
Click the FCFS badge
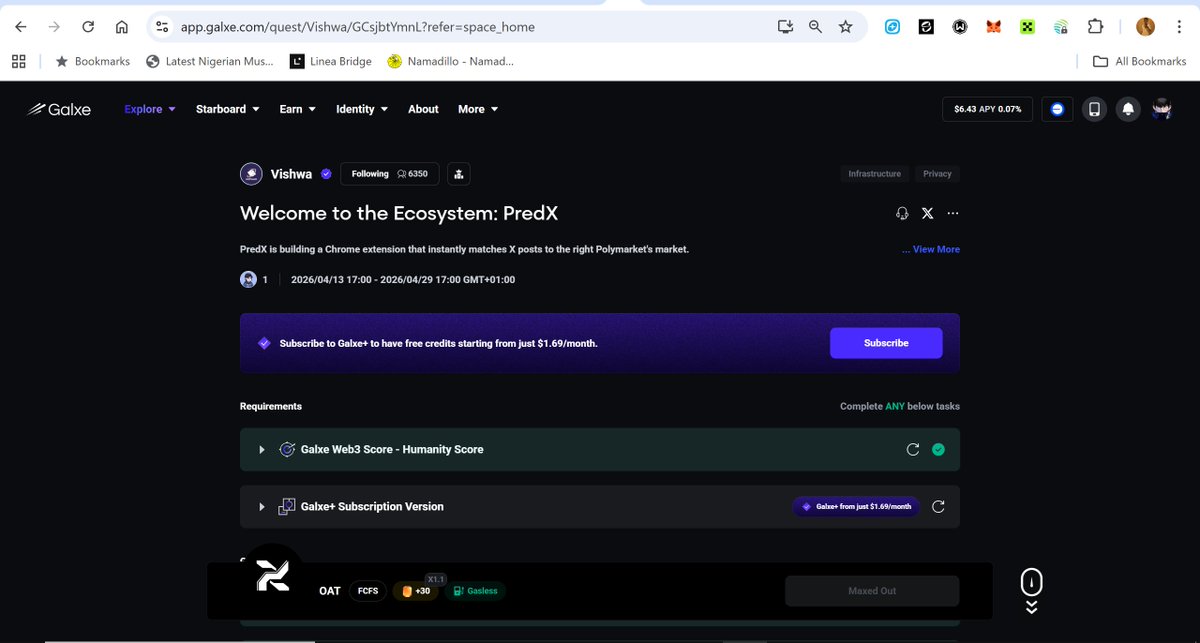[368, 591]
